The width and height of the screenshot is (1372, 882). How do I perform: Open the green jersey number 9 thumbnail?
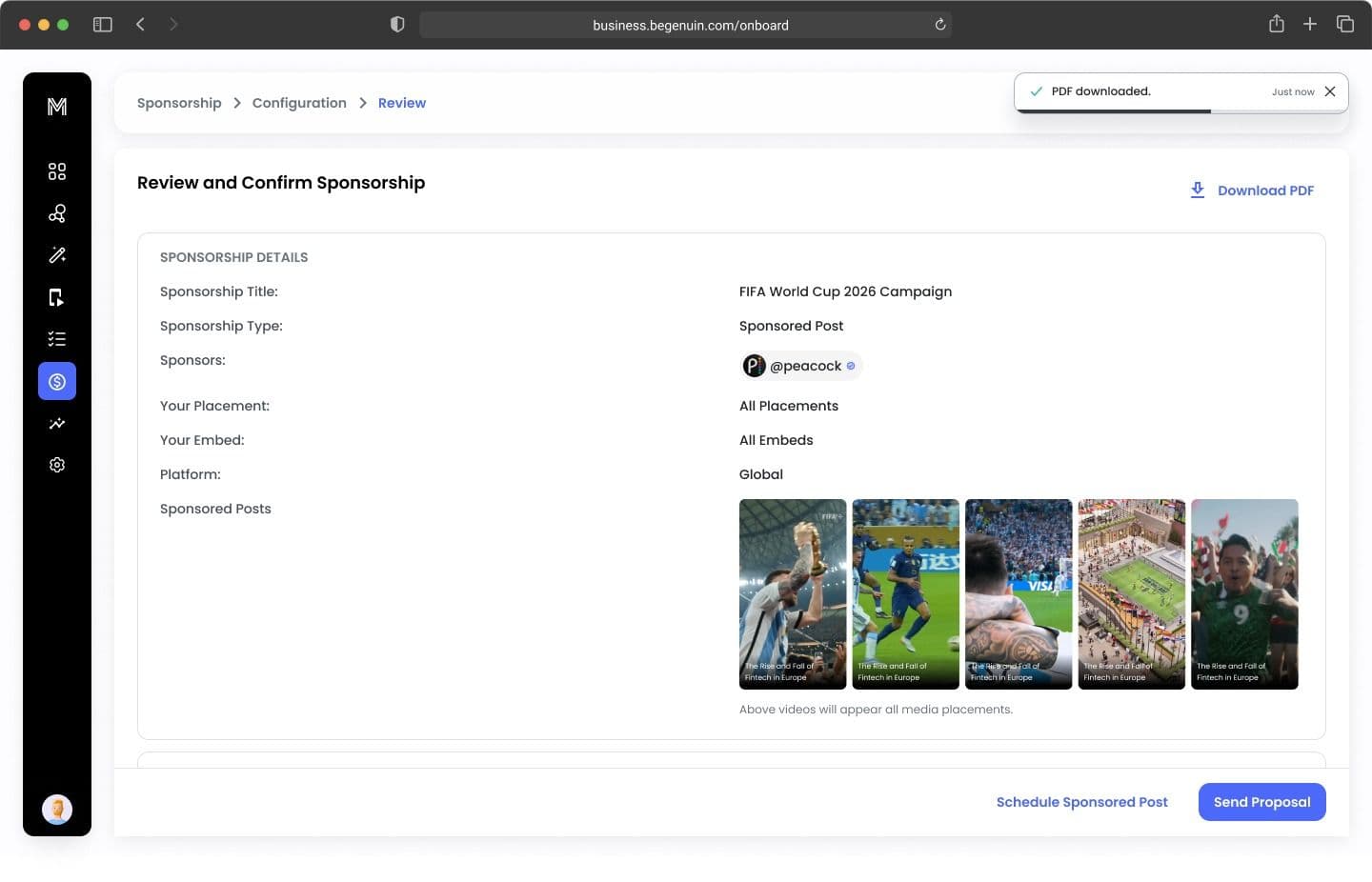(x=1244, y=594)
